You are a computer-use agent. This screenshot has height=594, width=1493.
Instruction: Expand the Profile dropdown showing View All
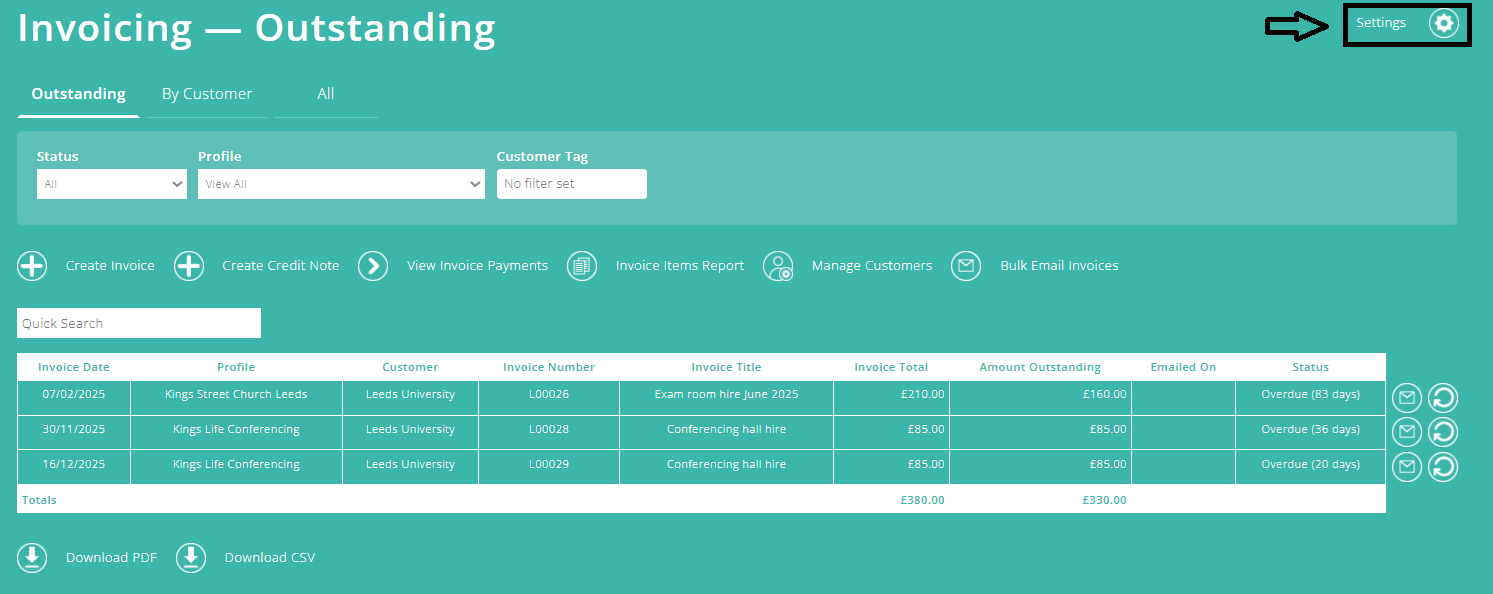341,183
